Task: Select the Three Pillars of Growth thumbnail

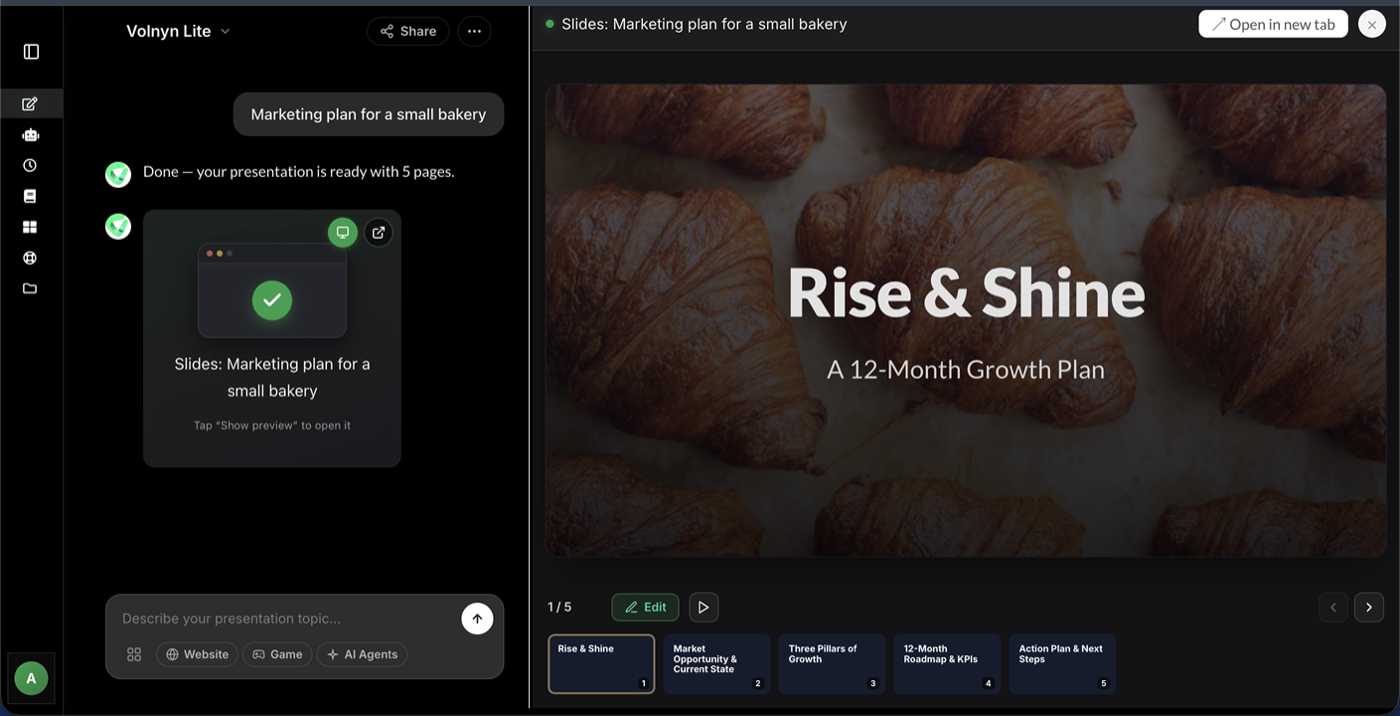Action: pyautogui.click(x=832, y=664)
